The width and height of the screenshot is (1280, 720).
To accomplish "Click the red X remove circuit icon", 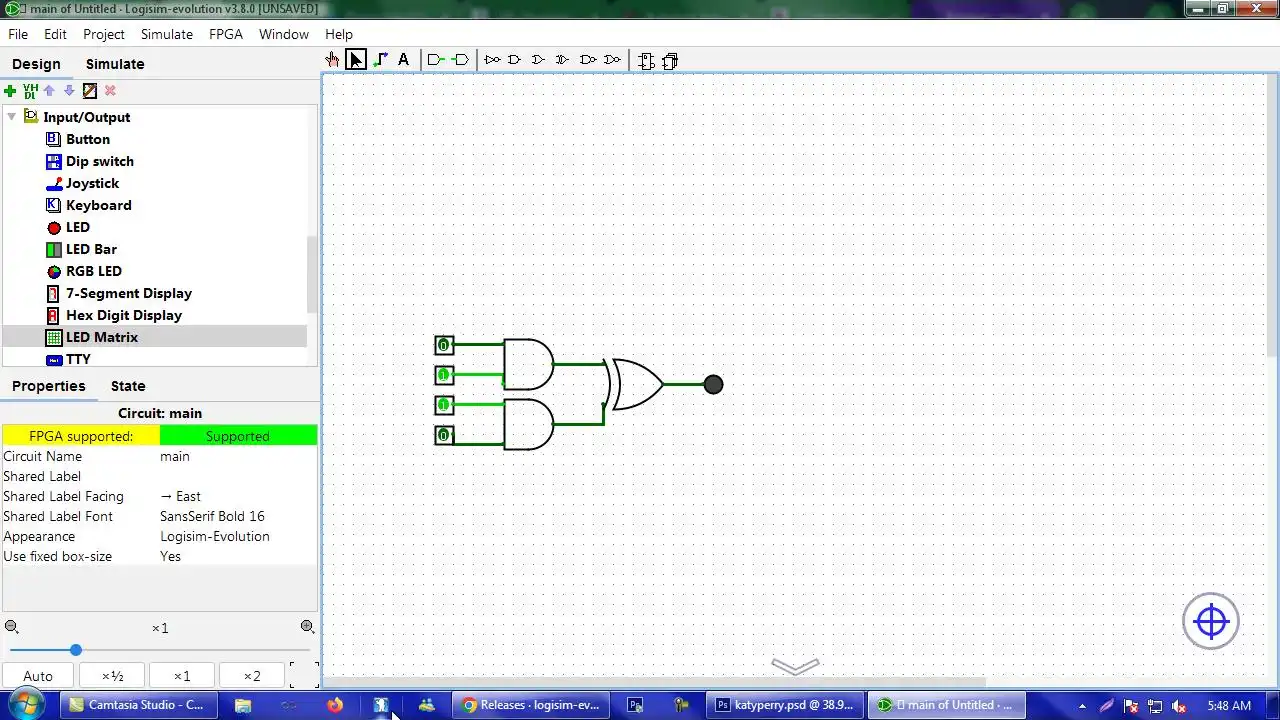I will pos(110,91).
